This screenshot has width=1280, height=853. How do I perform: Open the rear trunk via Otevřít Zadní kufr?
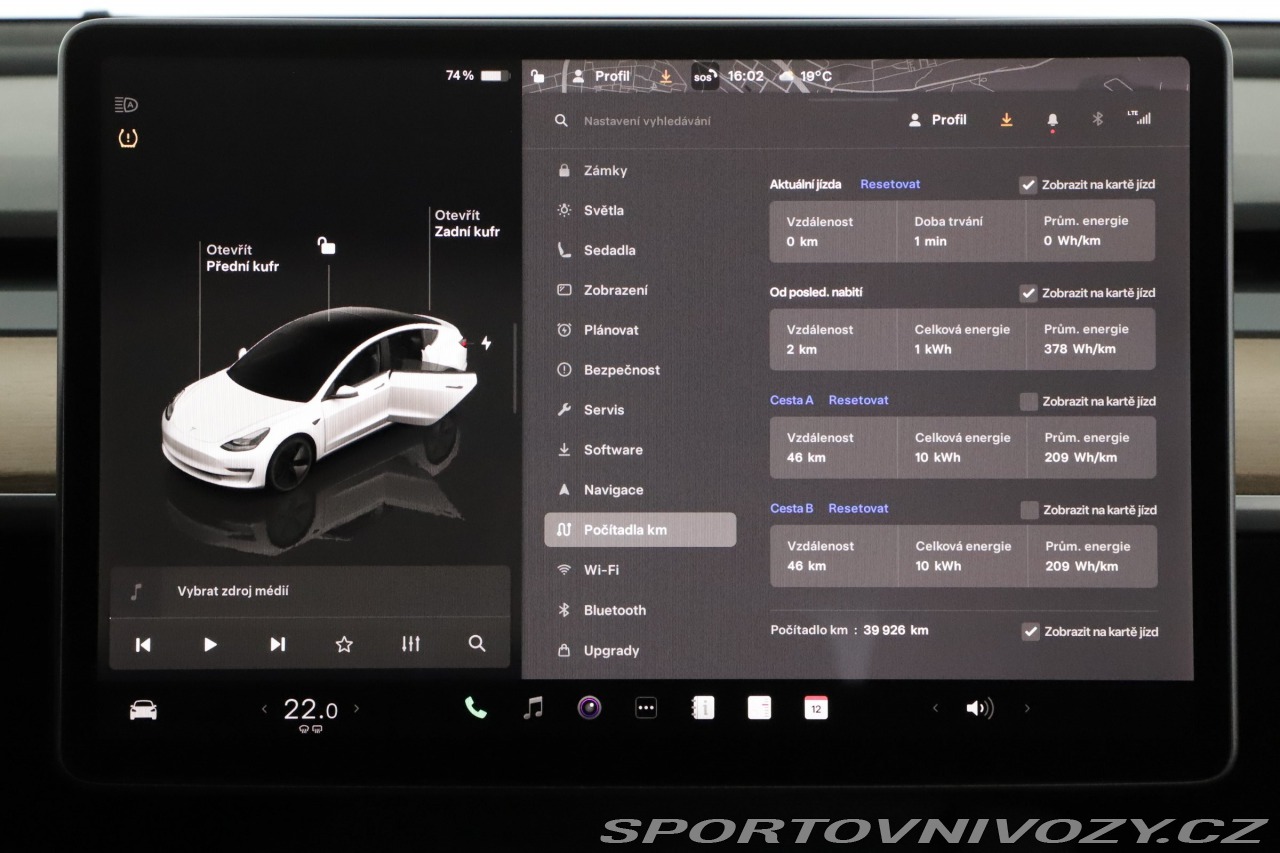[x=467, y=223]
